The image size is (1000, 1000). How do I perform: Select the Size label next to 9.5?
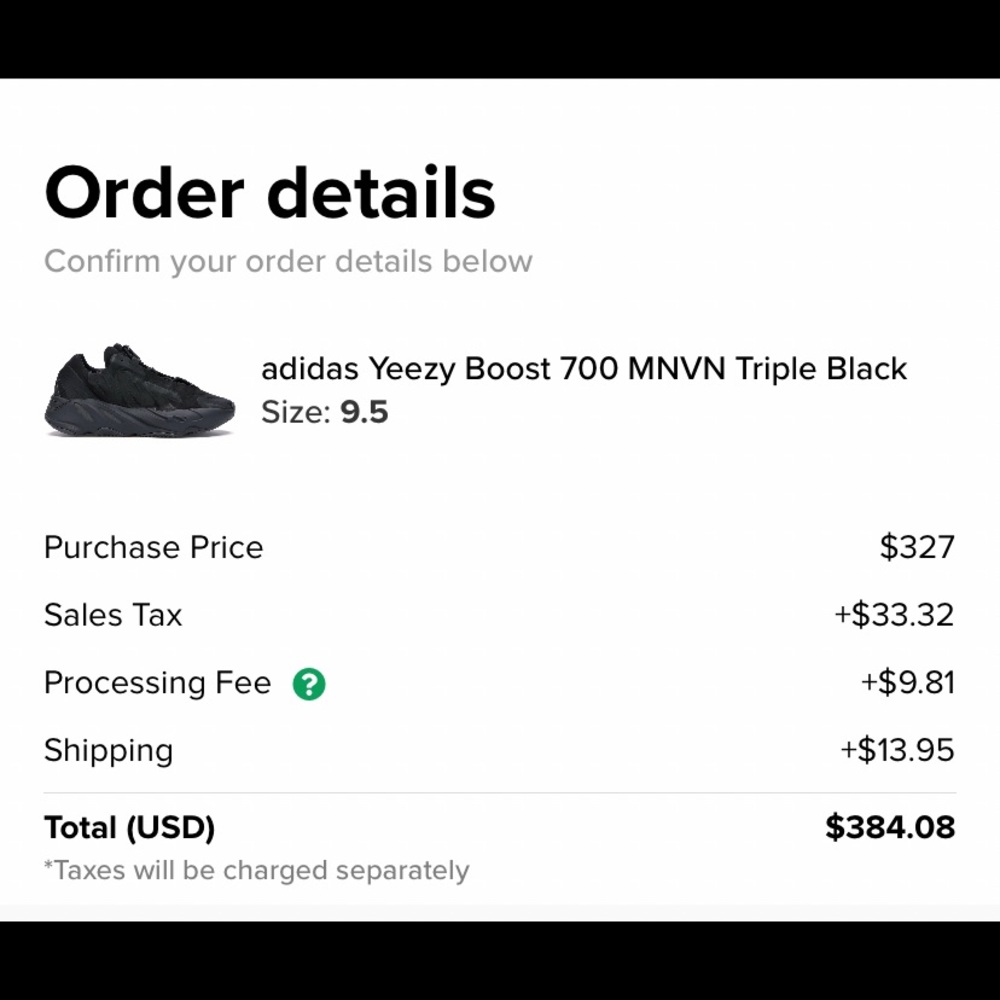tap(292, 412)
